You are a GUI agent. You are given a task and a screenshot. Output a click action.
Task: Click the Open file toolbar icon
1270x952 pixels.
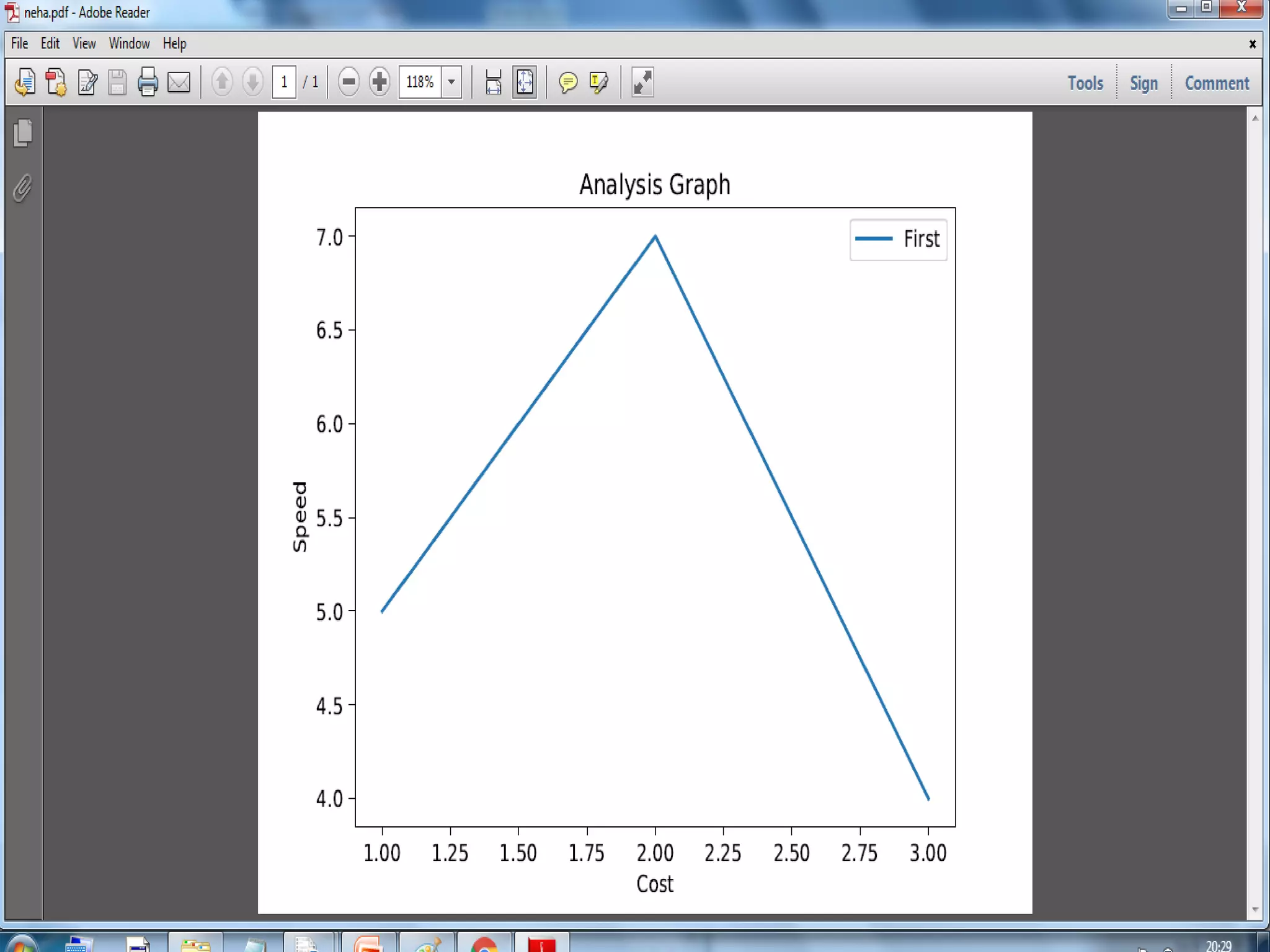(25, 82)
